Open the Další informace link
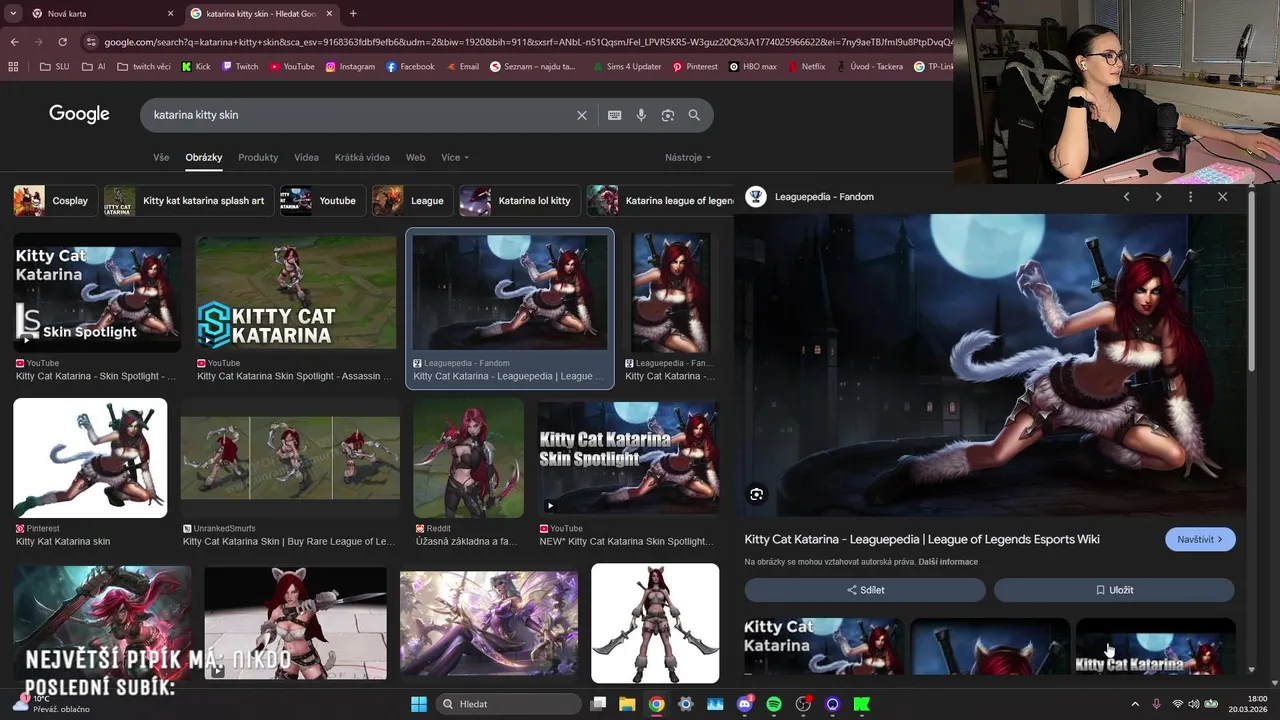Image resolution: width=1280 pixels, height=720 pixels. click(948, 562)
